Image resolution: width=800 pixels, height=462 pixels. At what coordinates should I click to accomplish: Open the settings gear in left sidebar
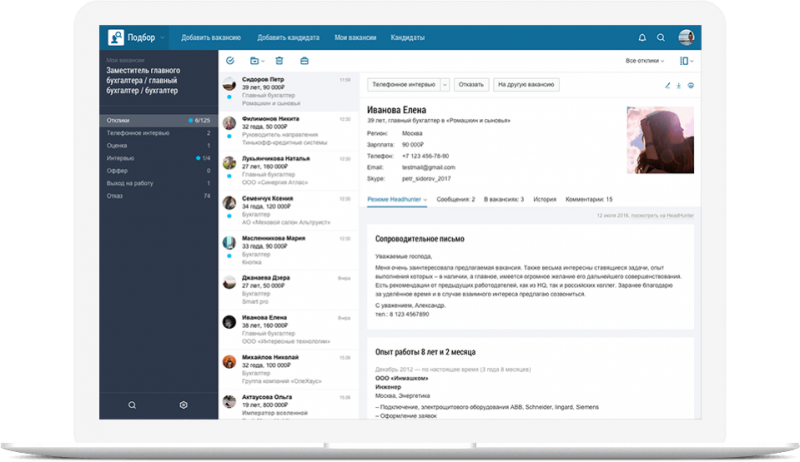[184, 405]
